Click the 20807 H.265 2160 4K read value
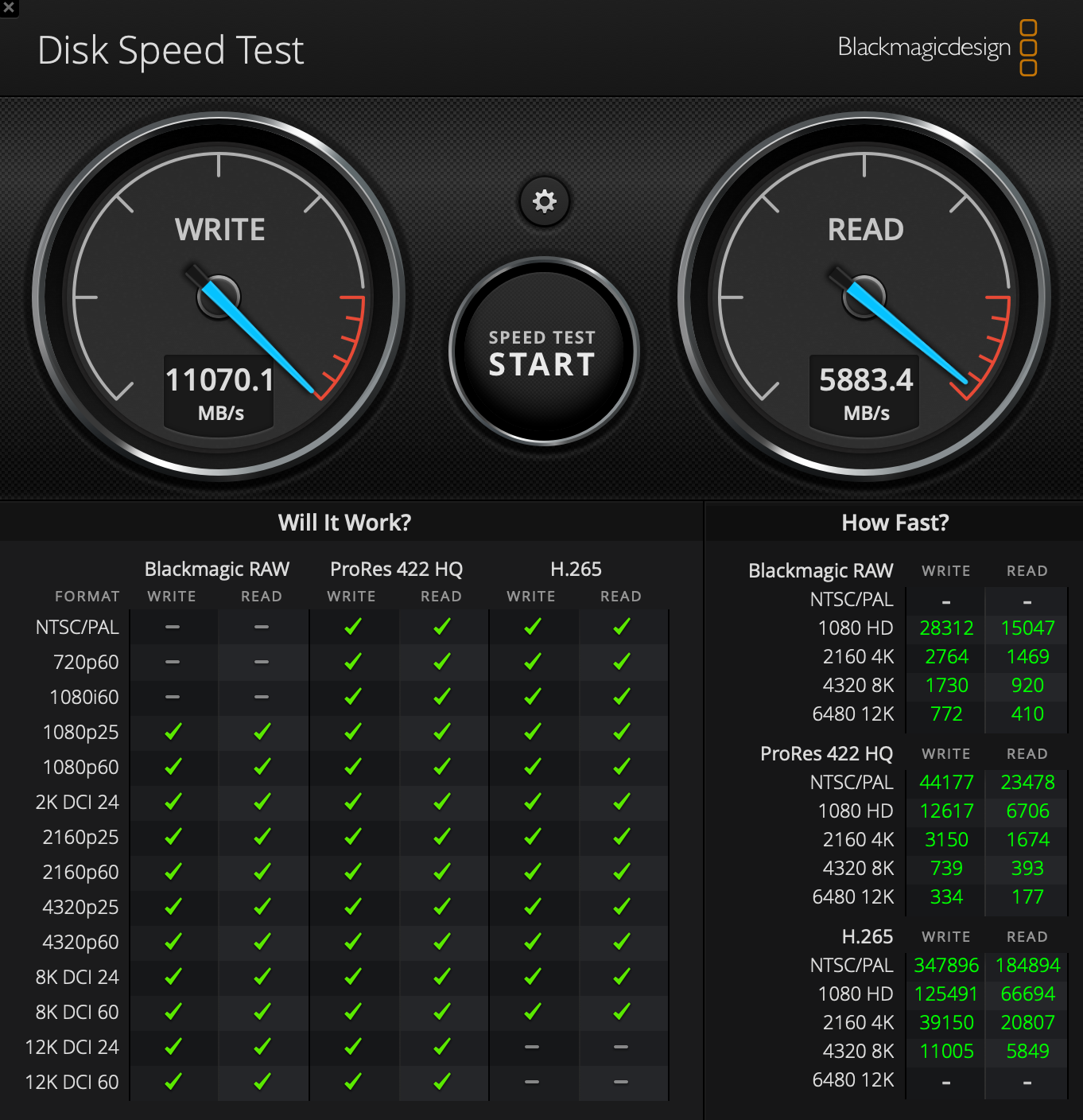This screenshot has height=1120, width=1083. pos(1027,1023)
